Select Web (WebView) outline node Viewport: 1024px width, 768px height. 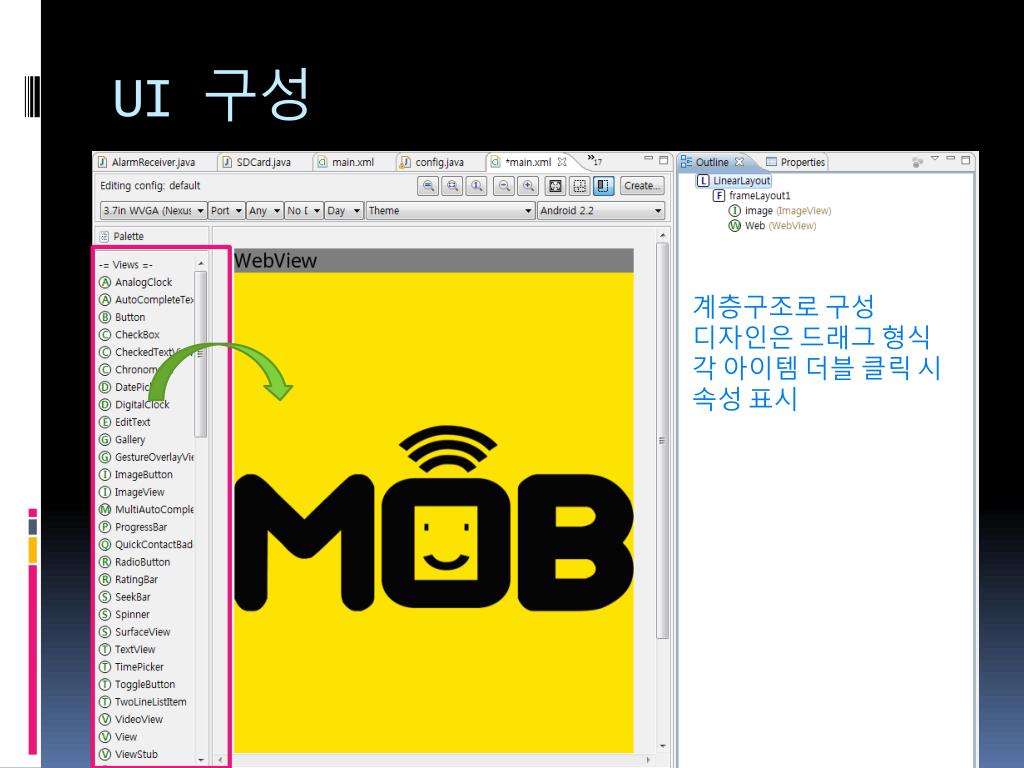pyautogui.click(x=773, y=226)
